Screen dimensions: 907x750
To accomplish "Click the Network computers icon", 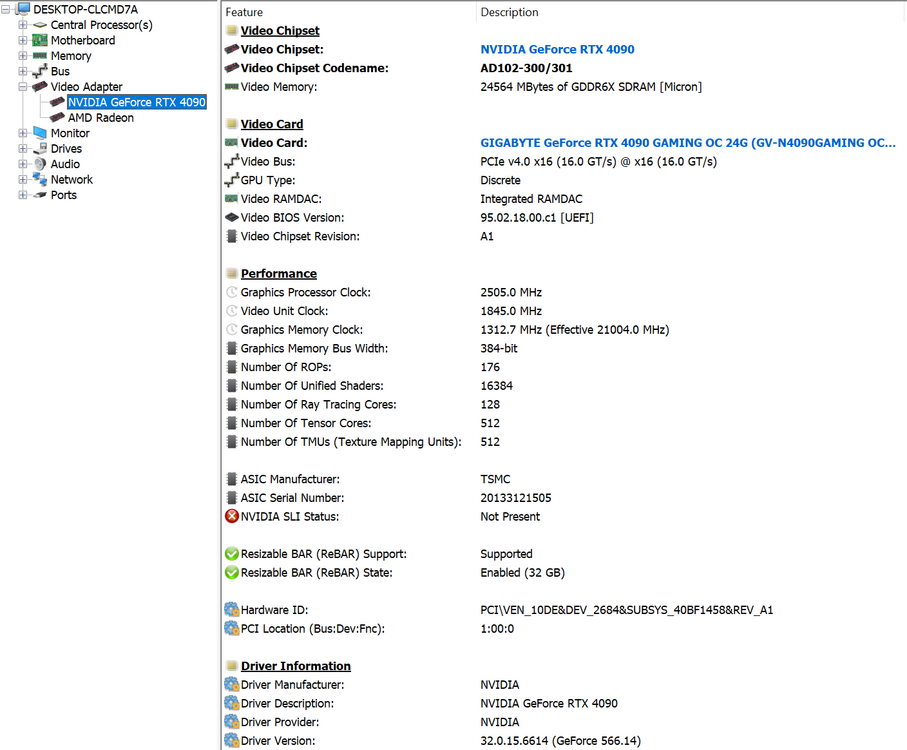I will (40, 179).
